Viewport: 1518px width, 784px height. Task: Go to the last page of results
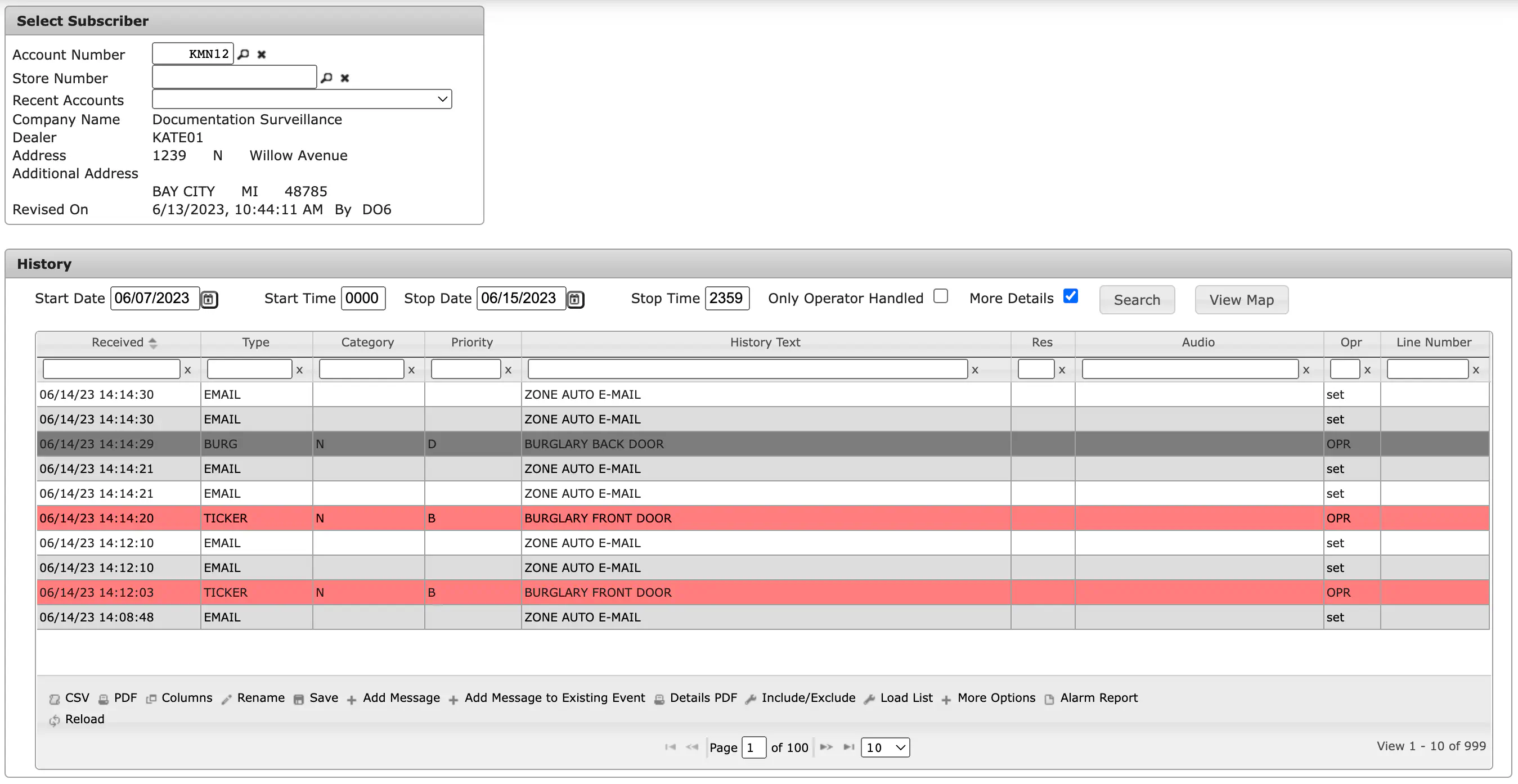(x=848, y=747)
